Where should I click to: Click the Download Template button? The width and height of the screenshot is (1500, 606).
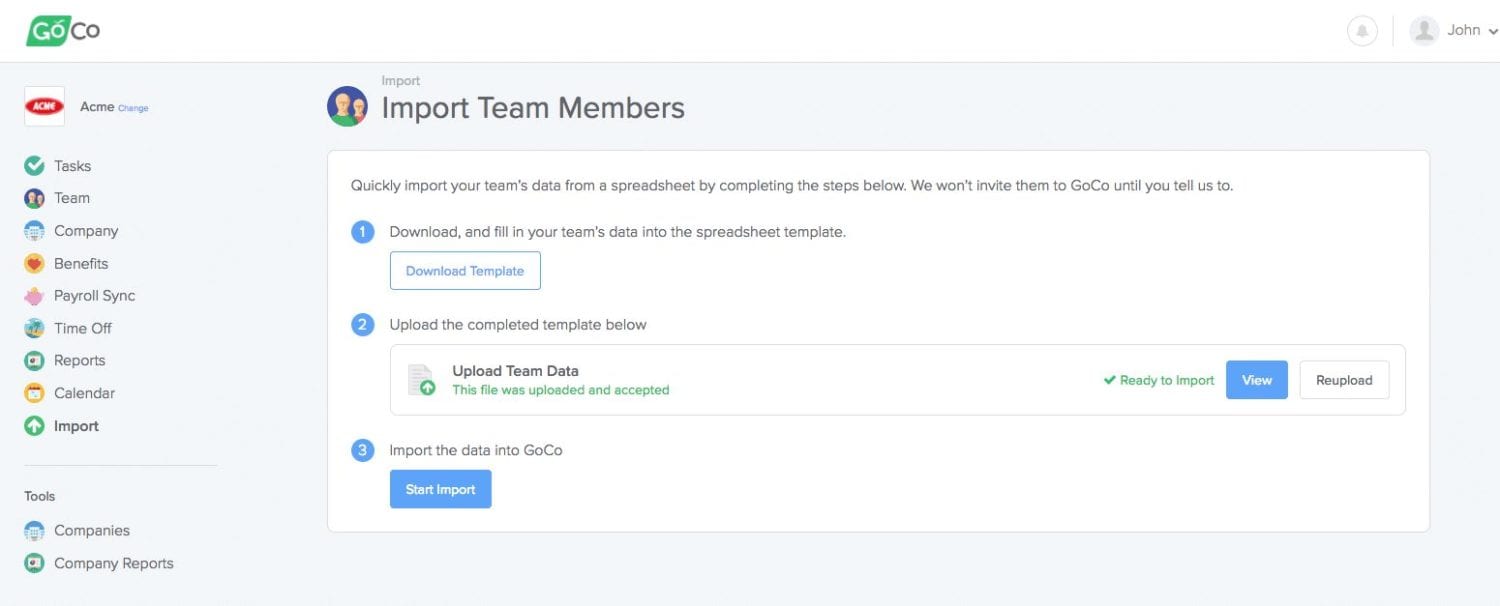[x=465, y=271]
